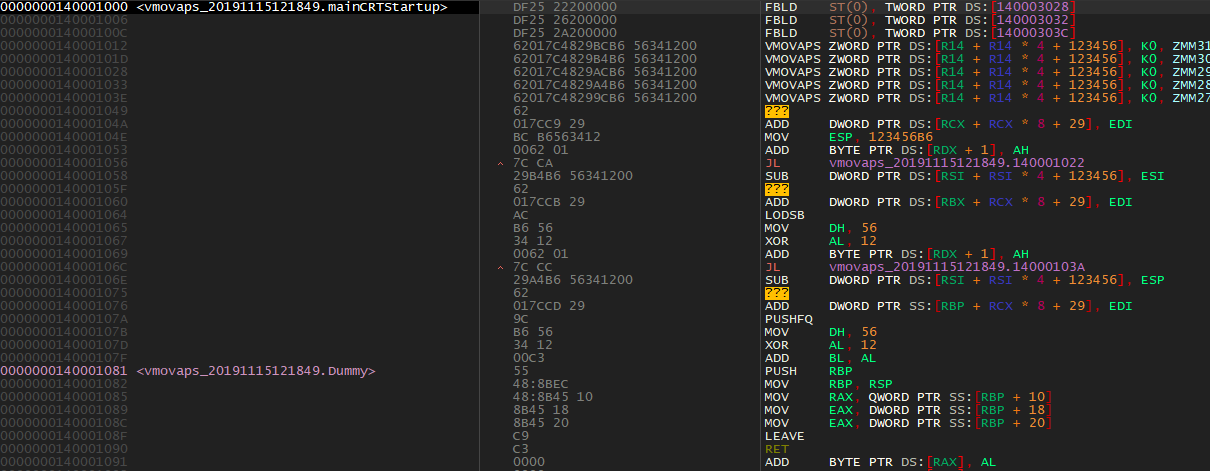Select address 0000000140001091
This screenshot has width=1210, height=471.
coord(64,462)
